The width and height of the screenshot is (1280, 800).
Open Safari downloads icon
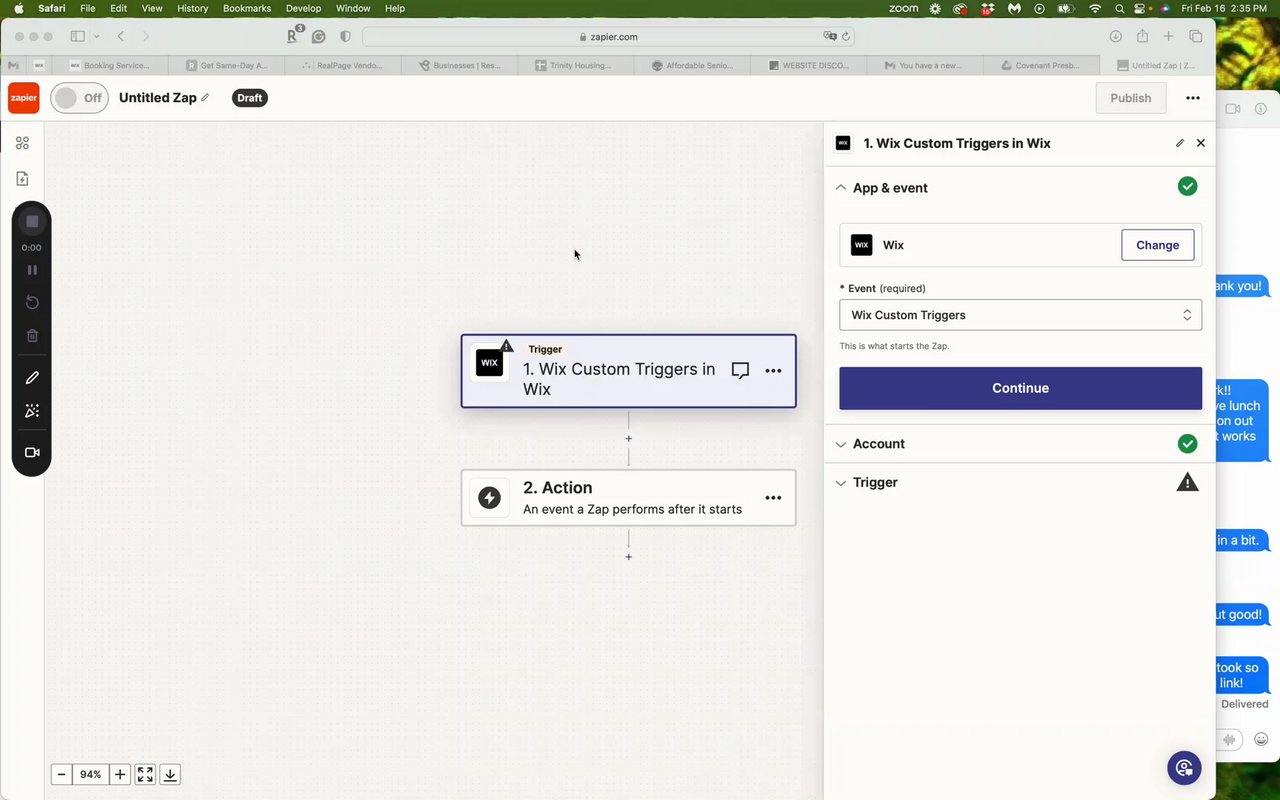point(1115,36)
